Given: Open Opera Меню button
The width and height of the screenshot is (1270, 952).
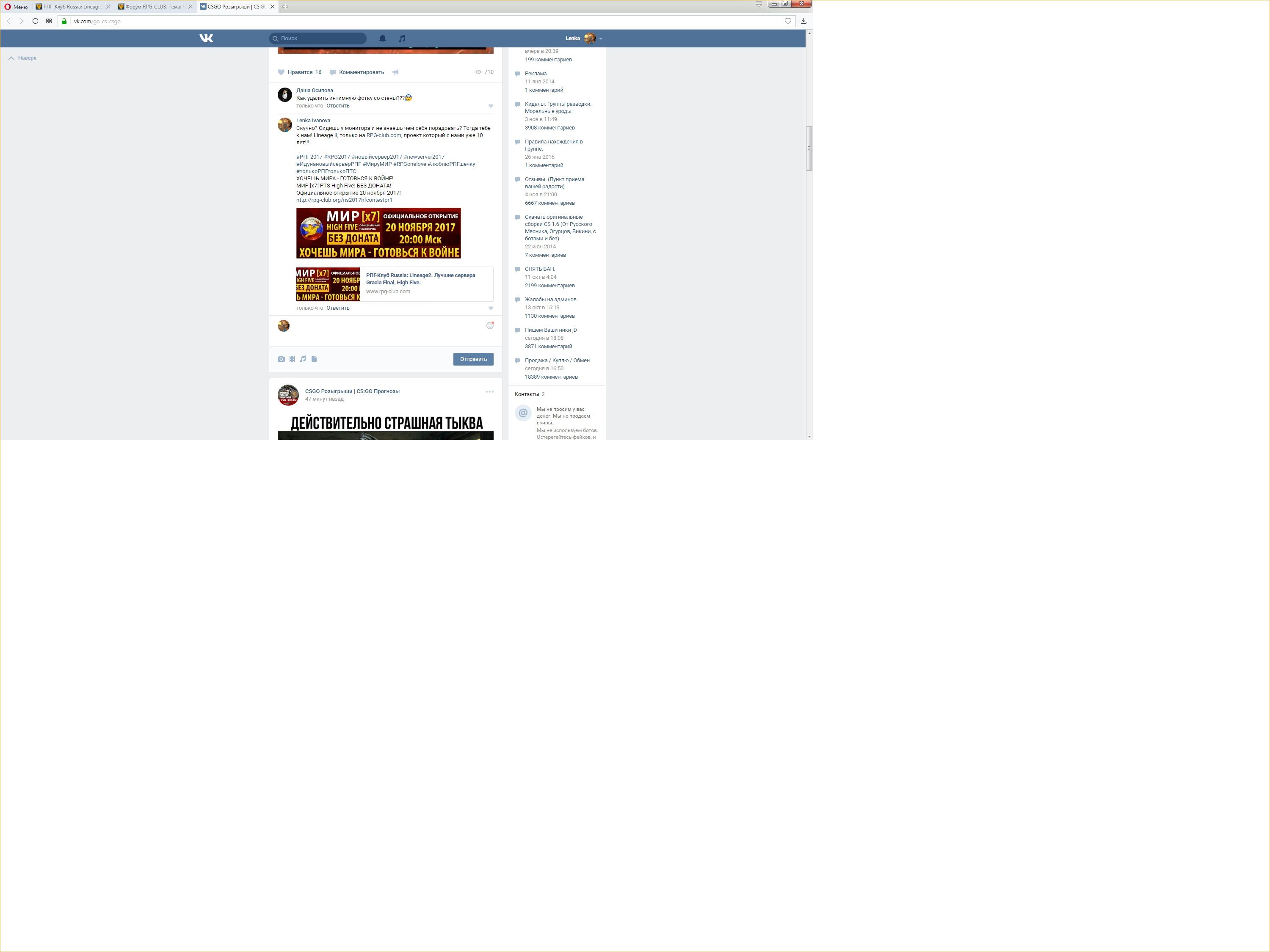Looking at the screenshot, I should pos(16,7).
